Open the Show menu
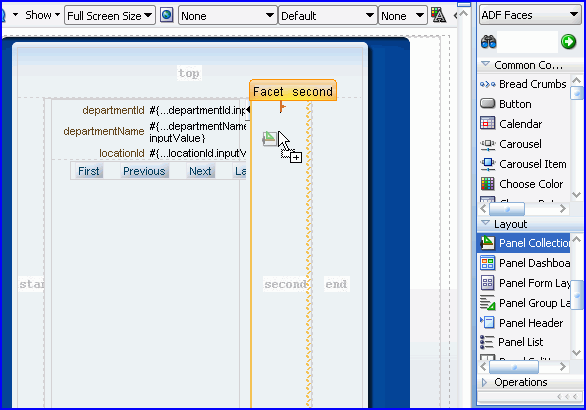 pos(42,15)
